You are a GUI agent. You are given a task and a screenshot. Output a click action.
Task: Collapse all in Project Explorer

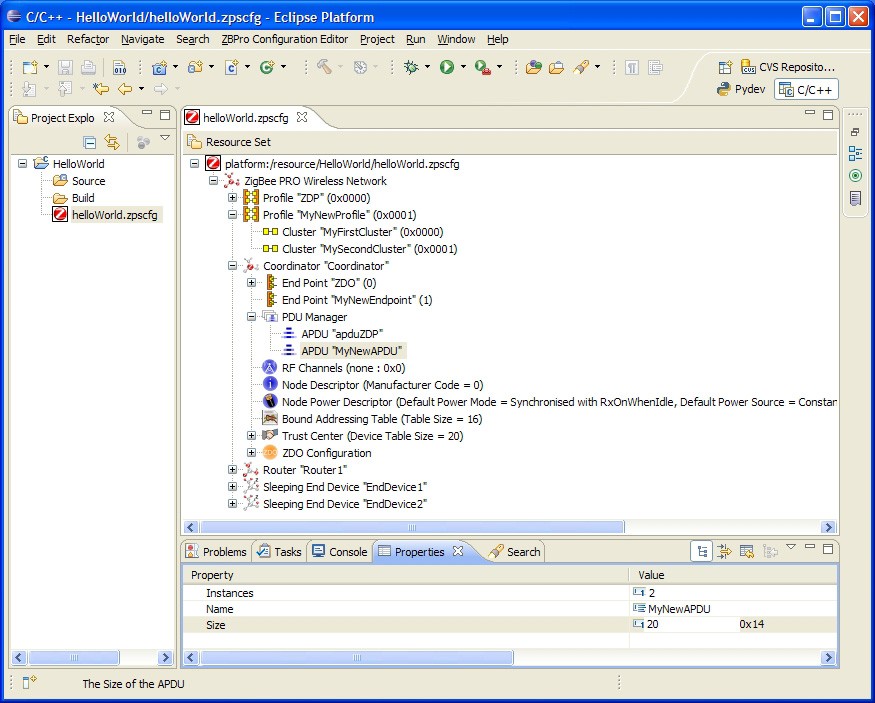pos(90,142)
